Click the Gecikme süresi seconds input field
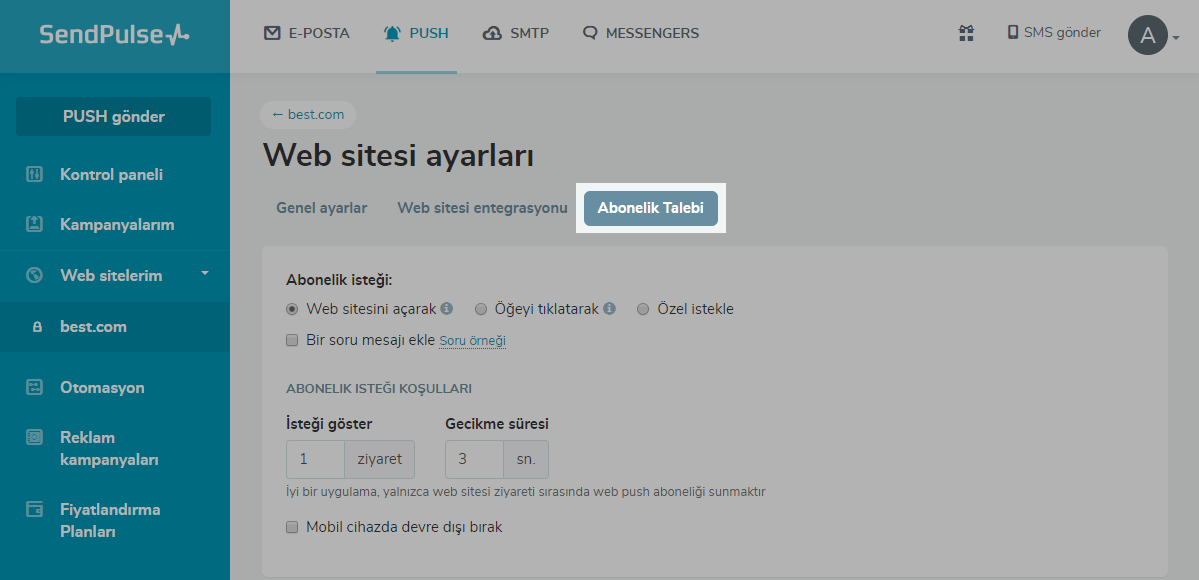Screen dimensions: 1199x580 pyautogui.click(x=475, y=459)
